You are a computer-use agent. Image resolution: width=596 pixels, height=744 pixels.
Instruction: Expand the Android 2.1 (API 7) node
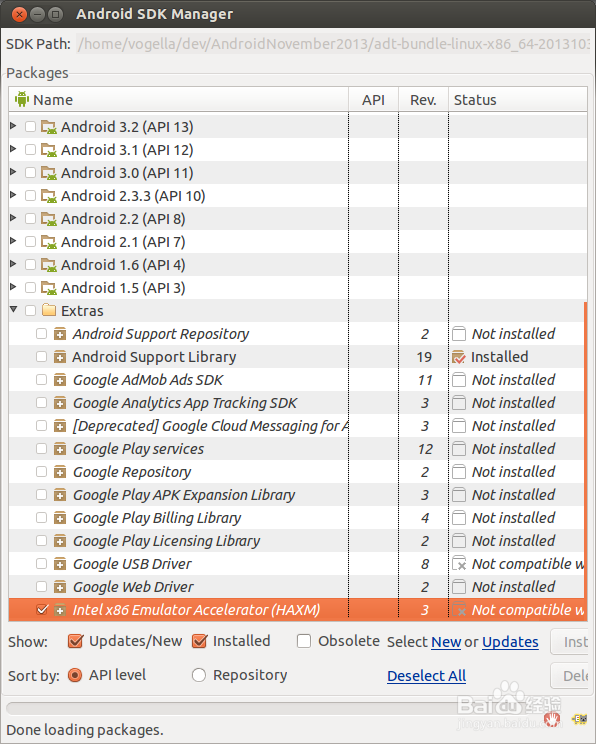pyautogui.click(x=13, y=241)
